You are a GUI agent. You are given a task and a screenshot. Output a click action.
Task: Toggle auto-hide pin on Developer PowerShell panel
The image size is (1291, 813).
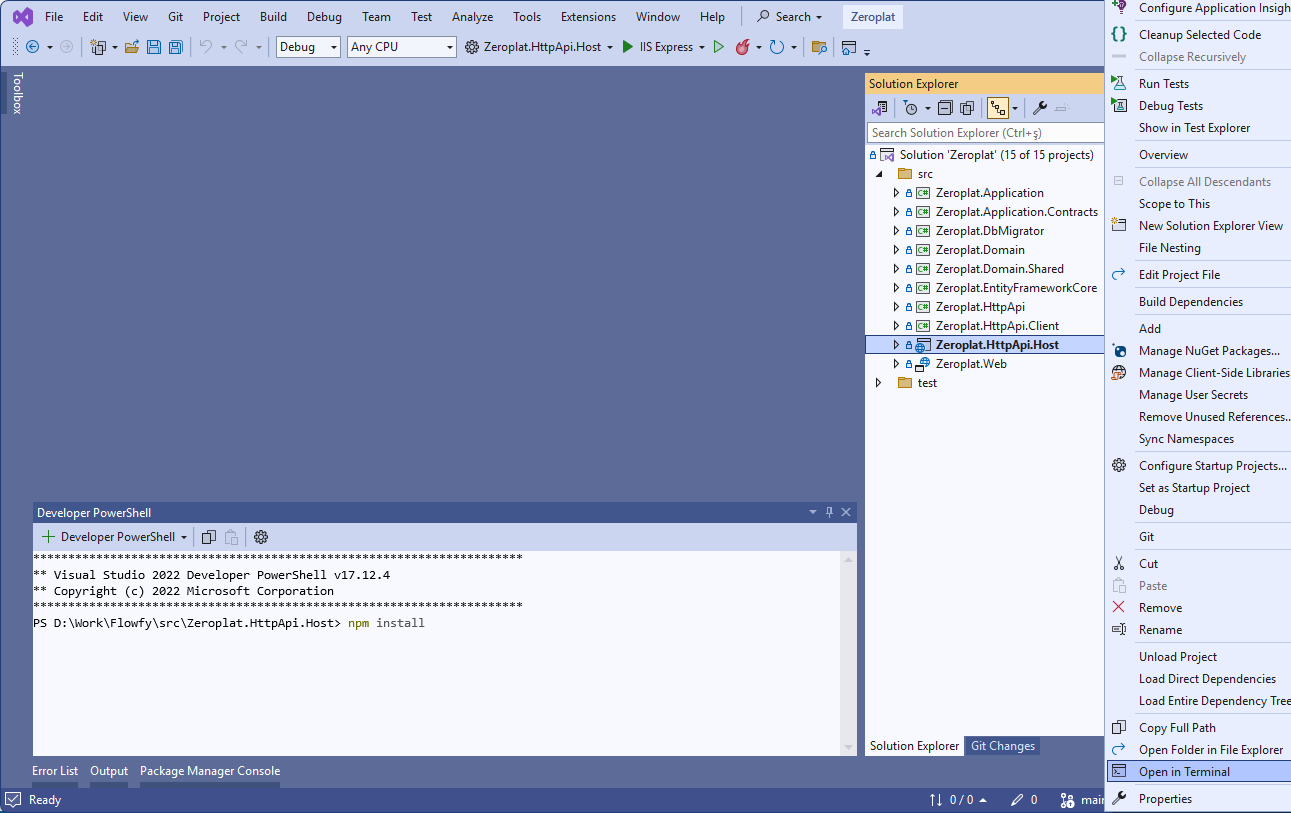[x=829, y=512]
